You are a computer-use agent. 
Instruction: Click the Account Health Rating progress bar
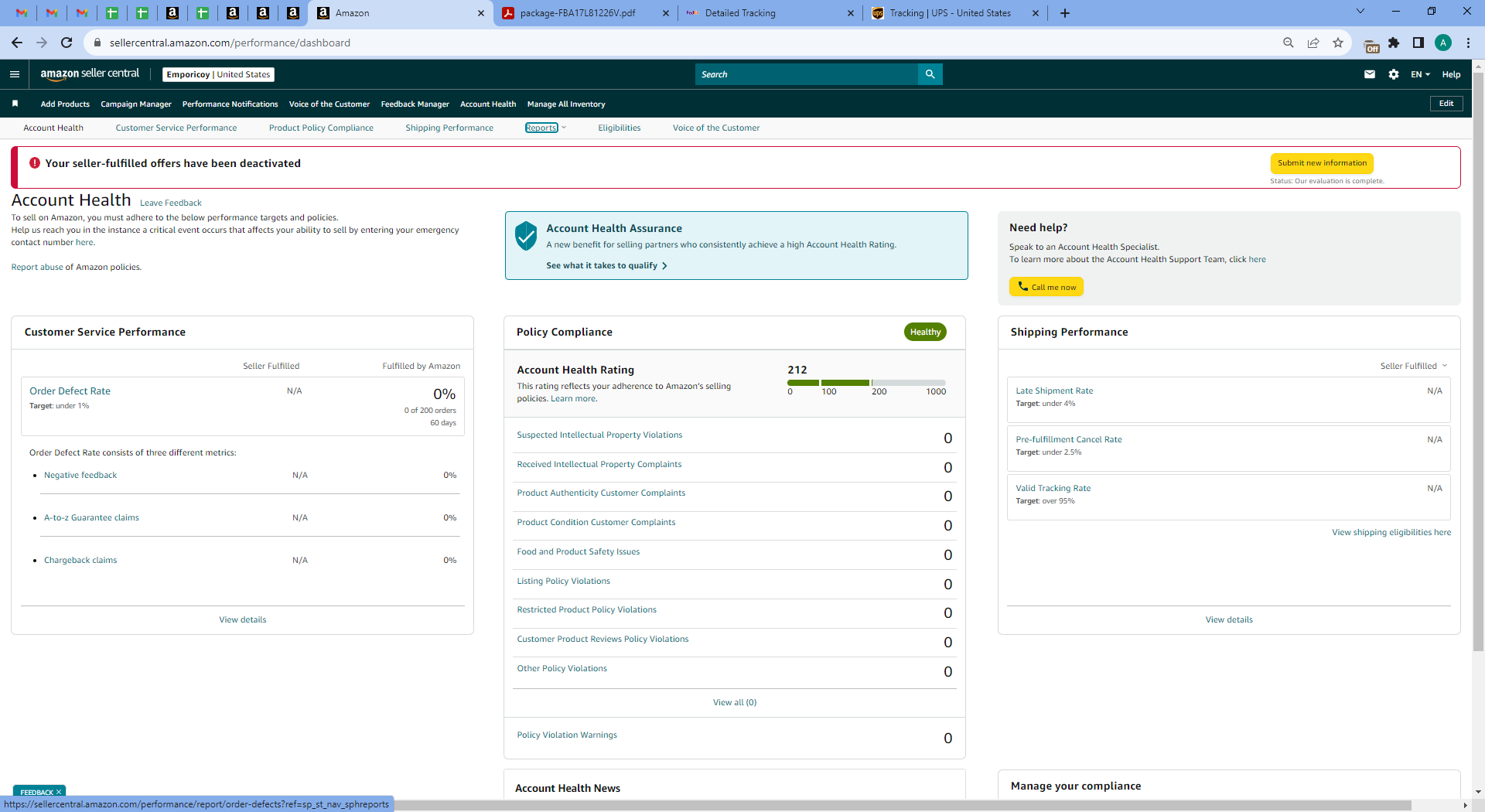[x=866, y=383]
